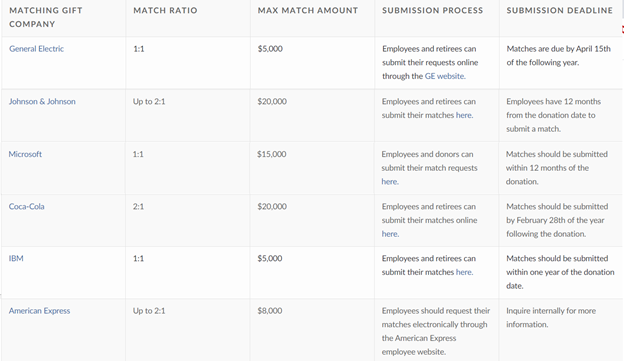Open the General Electric company link
The width and height of the screenshot is (624, 361).
point(36,49)
